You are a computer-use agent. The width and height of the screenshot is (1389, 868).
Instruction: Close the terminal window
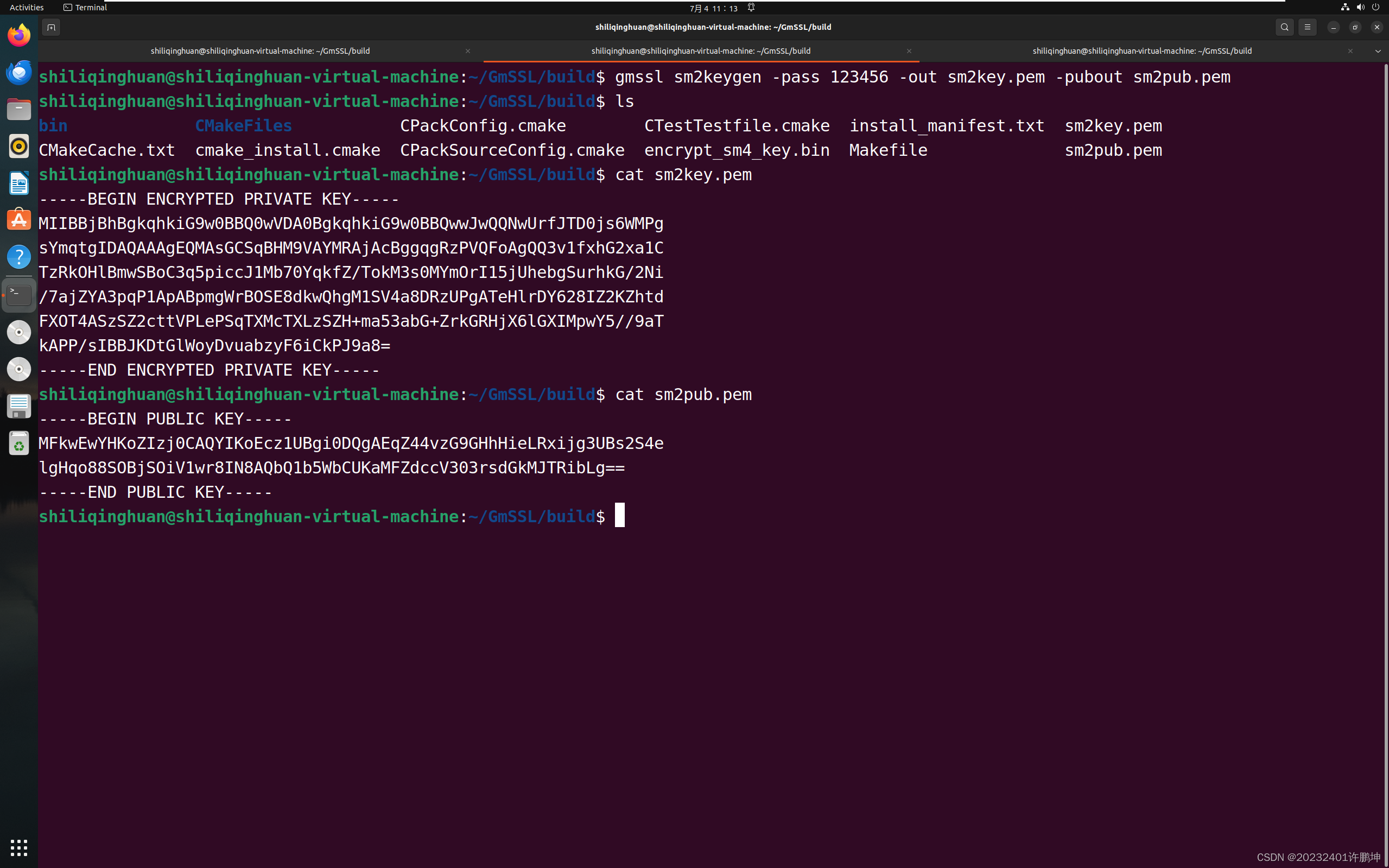pyautogui.click(x=1377, y=27)
